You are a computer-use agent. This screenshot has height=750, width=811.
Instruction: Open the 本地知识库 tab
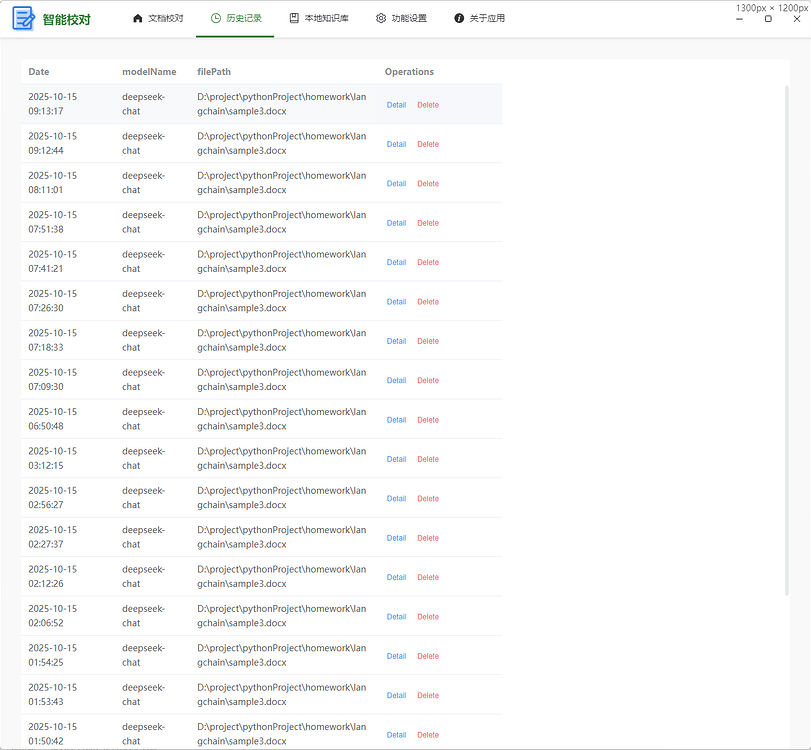click(x=319, y=19)
